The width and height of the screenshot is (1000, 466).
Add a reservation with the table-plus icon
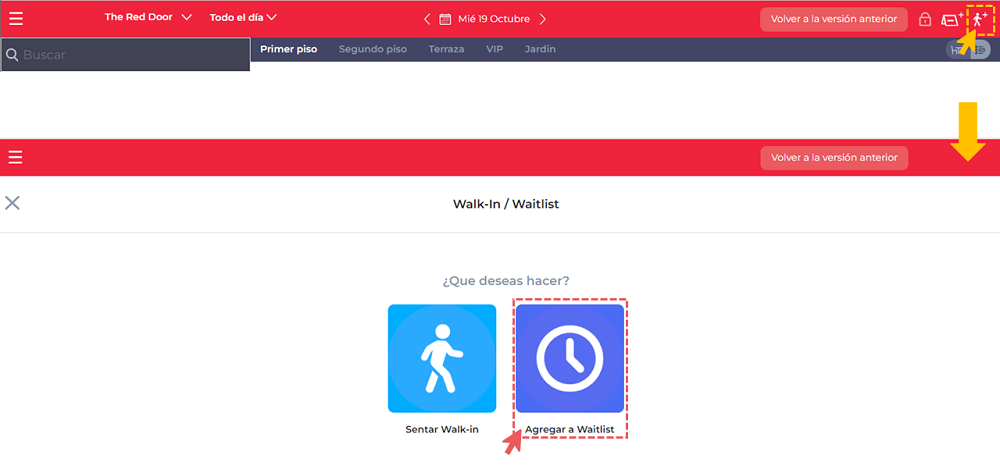[x=952, y=20]
